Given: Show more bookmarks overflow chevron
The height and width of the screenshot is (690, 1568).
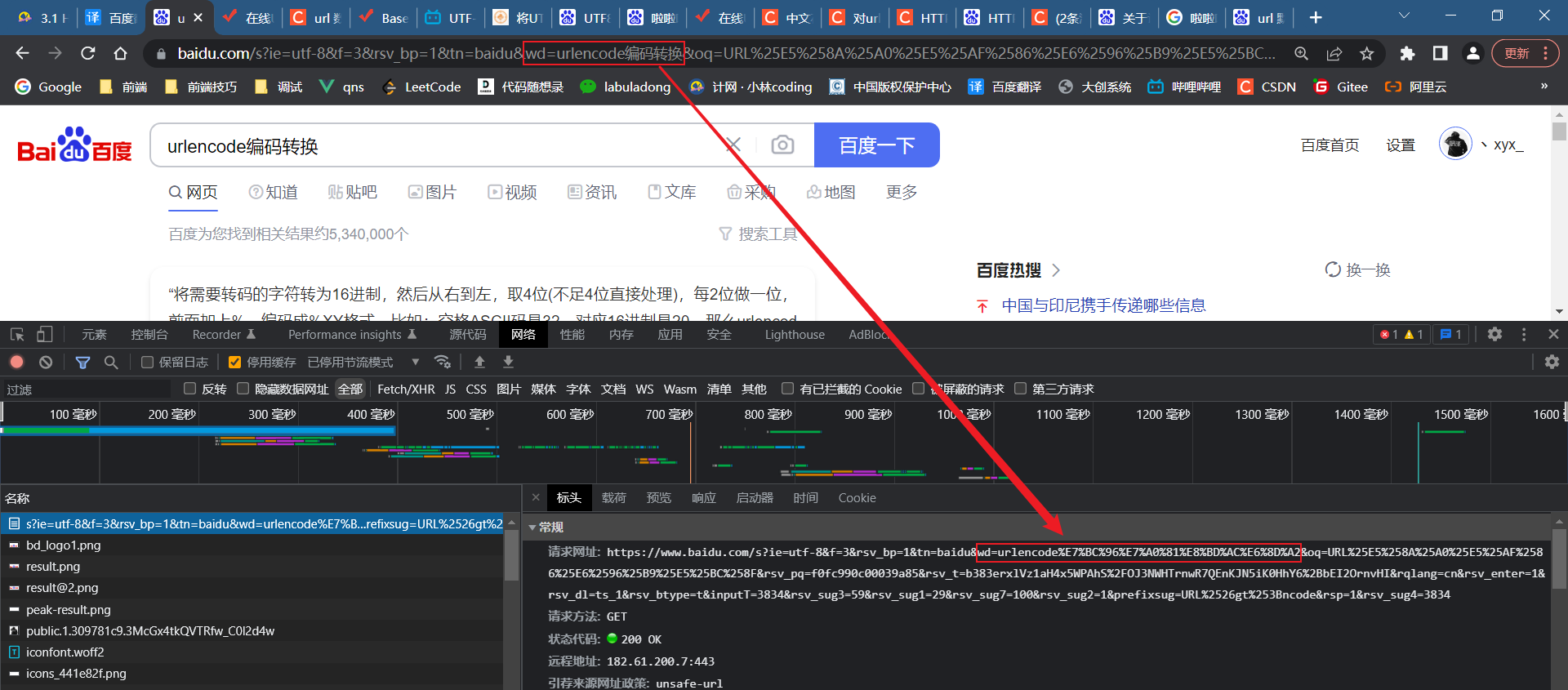Looking at the screenshot, I should click(1543, 86).
